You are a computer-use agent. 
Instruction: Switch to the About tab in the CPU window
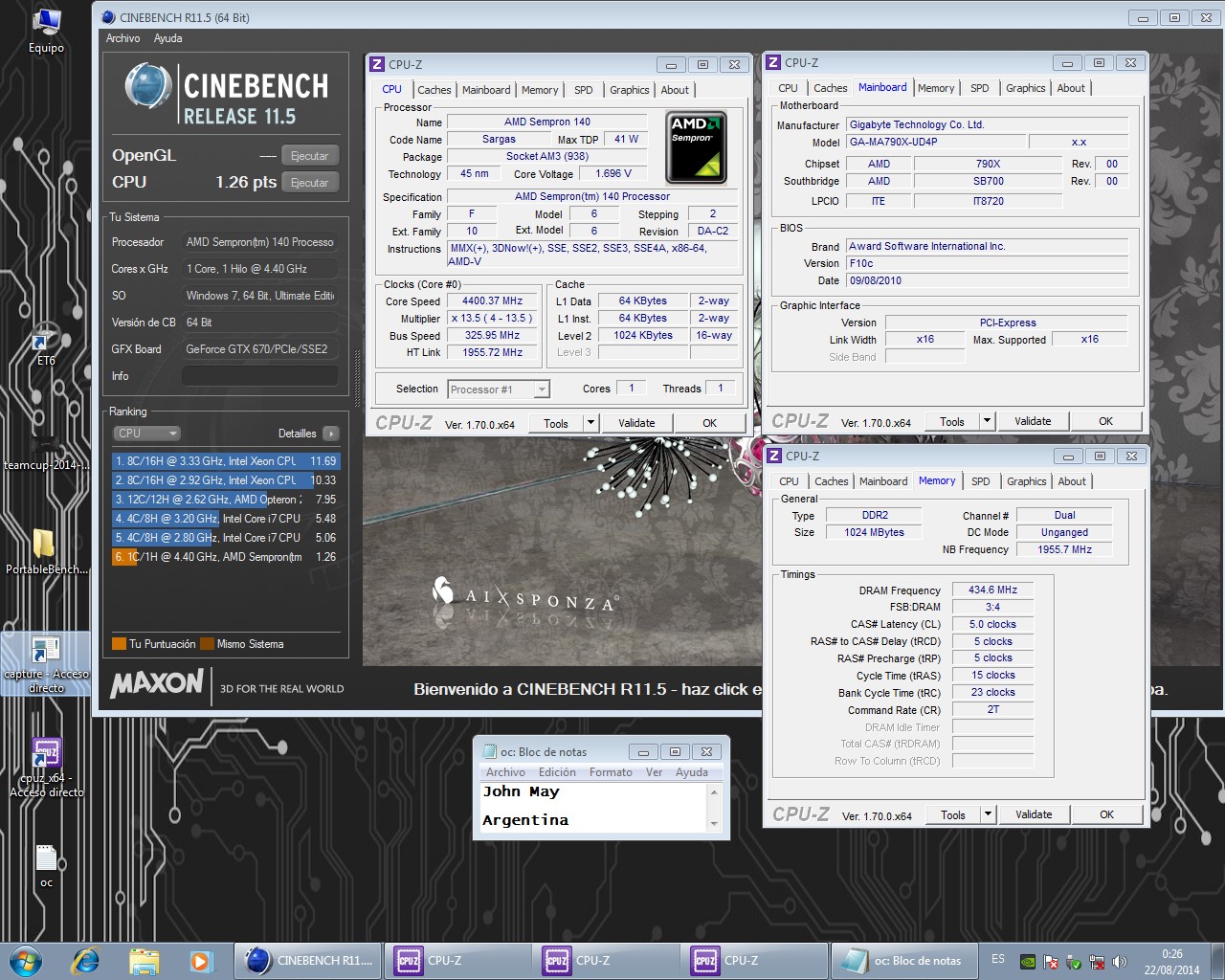pos(675,90)
